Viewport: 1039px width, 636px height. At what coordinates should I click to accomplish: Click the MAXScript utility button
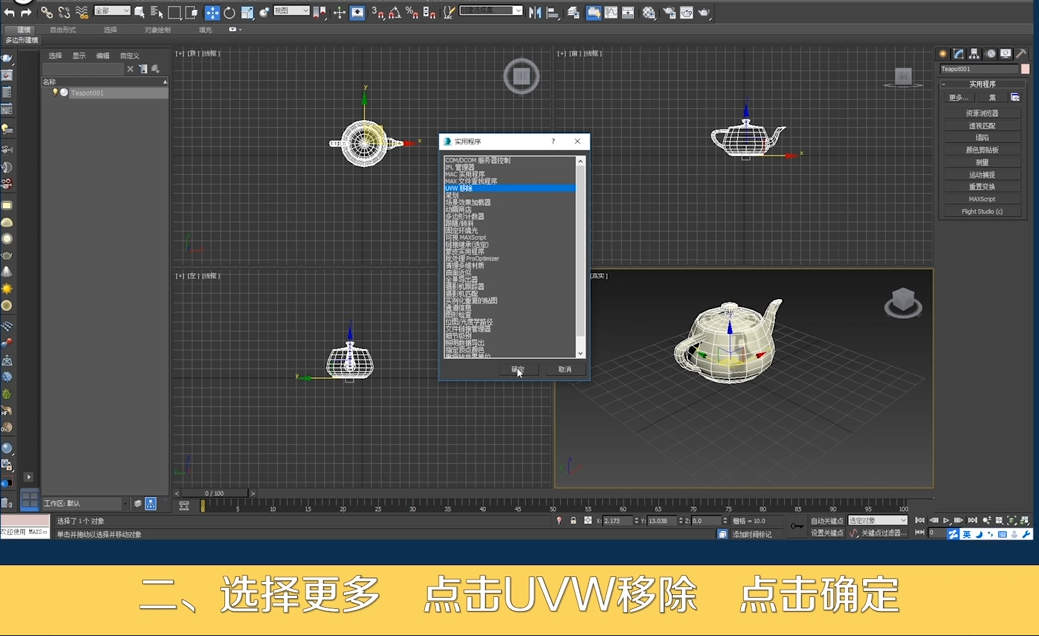(x=982, y=199)
